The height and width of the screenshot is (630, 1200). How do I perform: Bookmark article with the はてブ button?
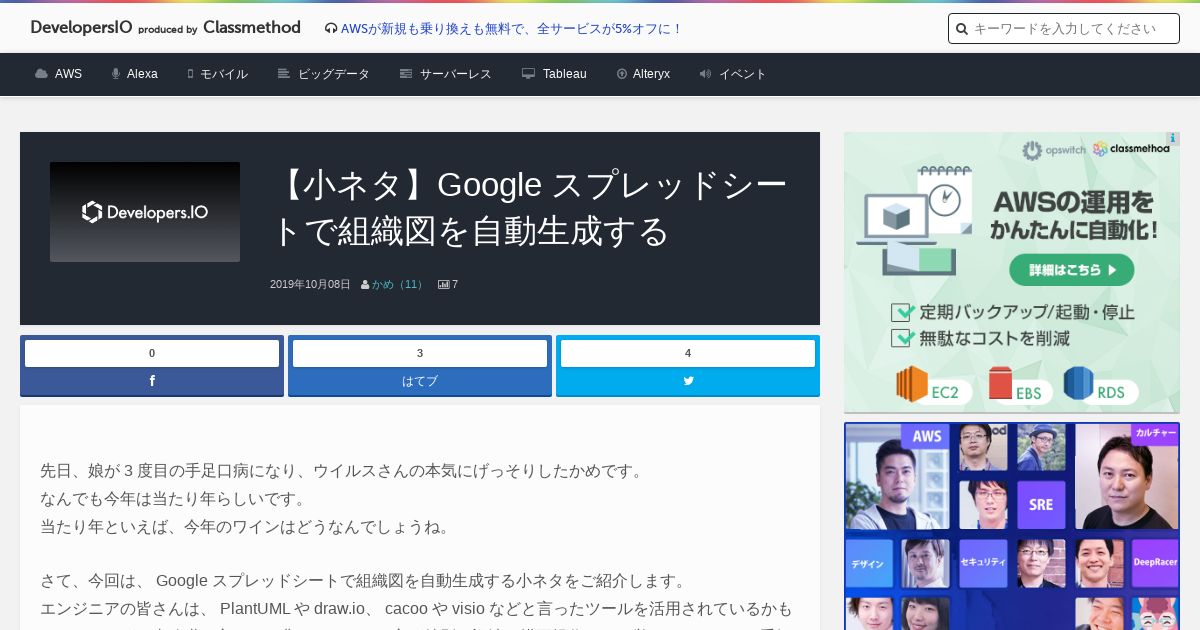click(x=420, y=381)
